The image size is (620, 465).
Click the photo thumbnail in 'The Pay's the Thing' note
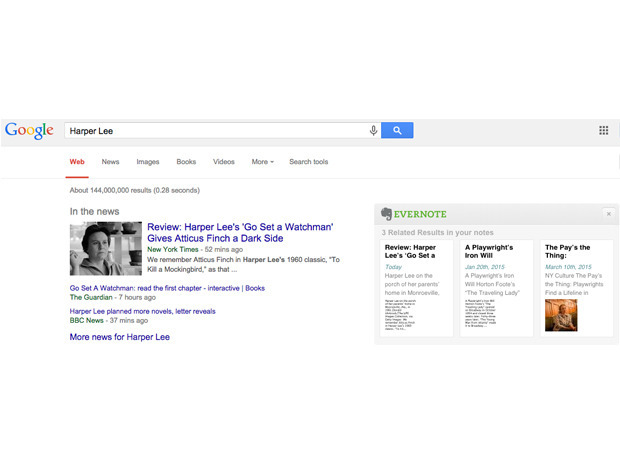[561, 315]
